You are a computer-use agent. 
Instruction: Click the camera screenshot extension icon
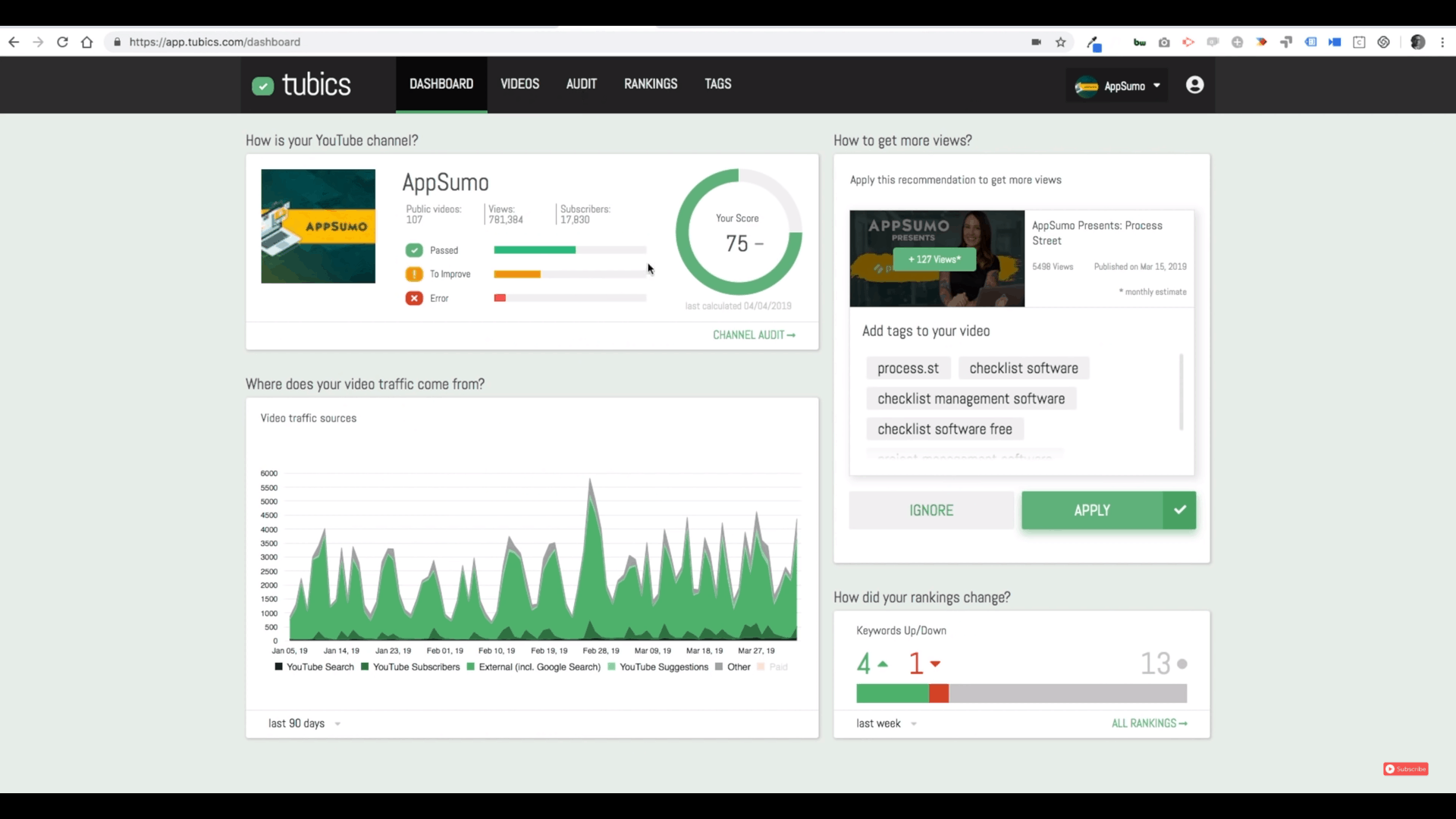coord(1164,42)
